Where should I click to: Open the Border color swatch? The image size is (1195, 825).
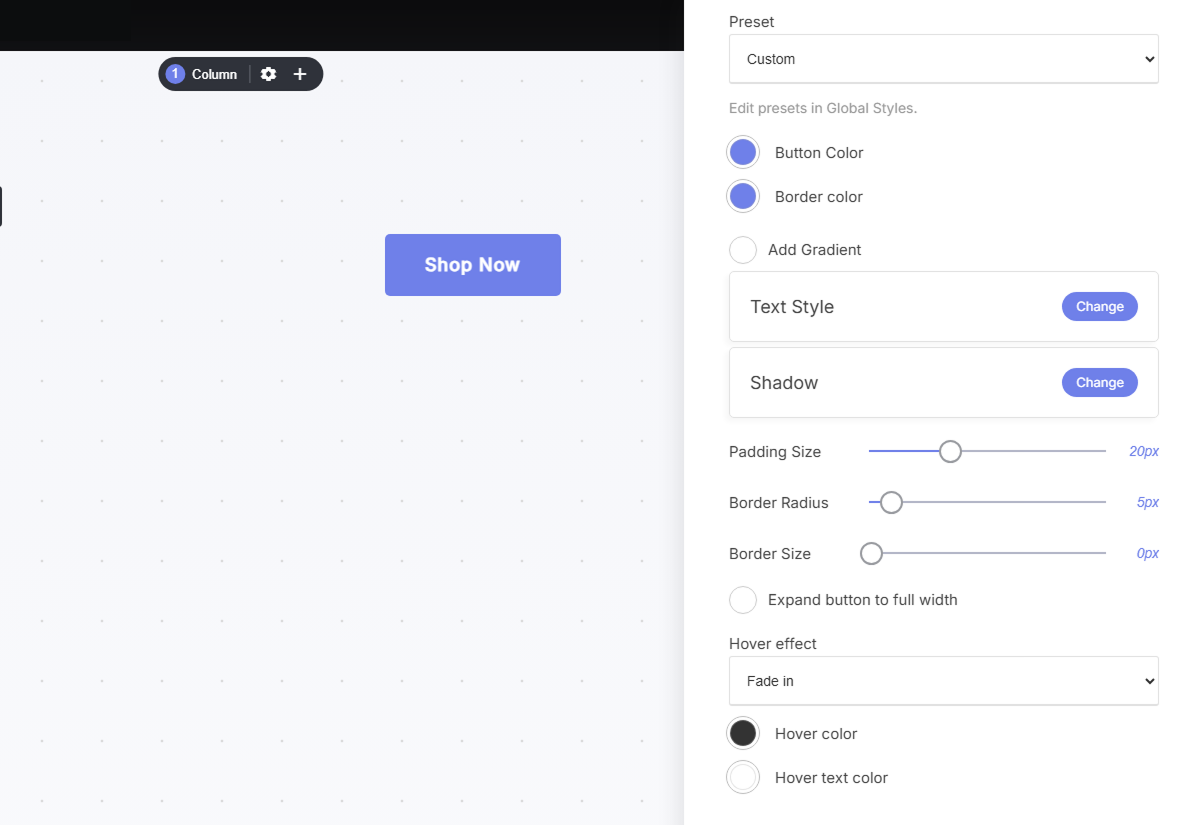point(743,197)
